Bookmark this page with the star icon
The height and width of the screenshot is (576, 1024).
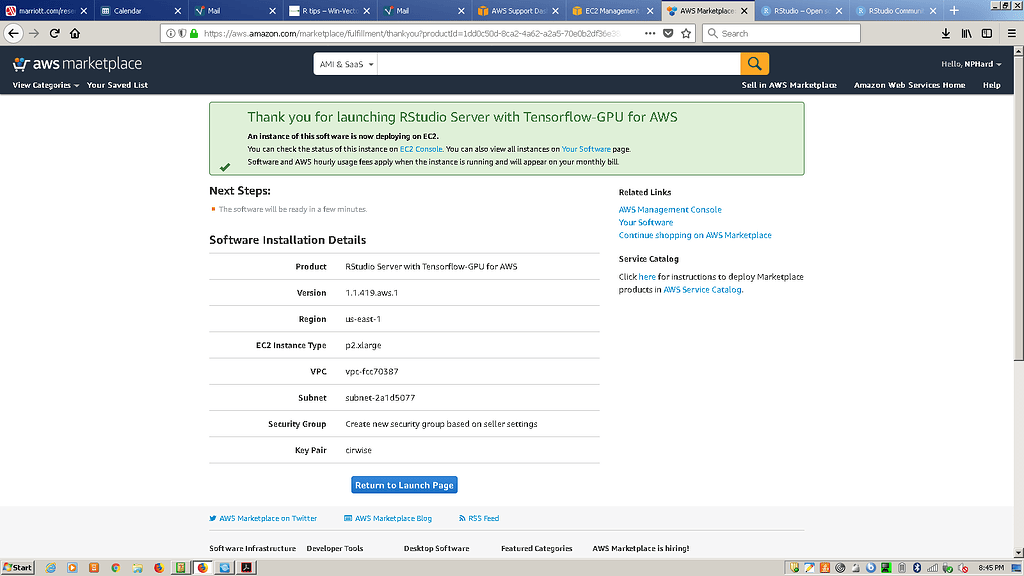coord(686,33)
